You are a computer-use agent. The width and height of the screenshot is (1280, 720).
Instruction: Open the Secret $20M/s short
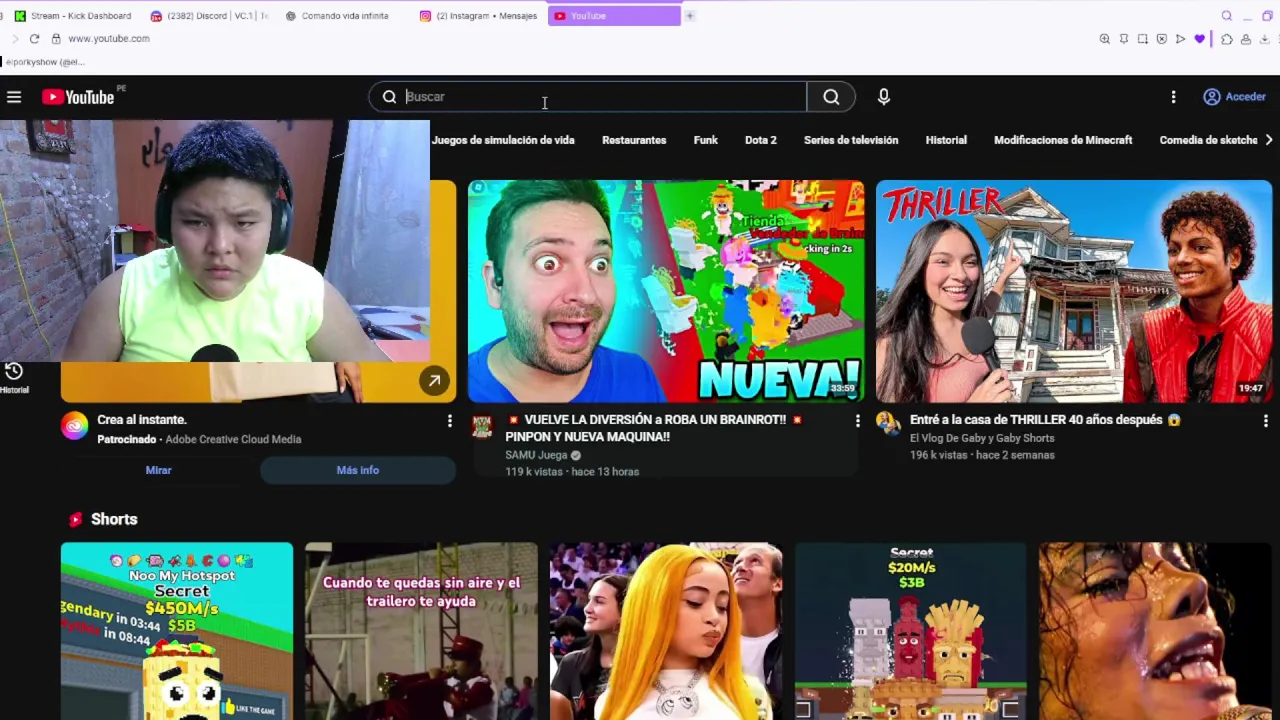[910, 631]
